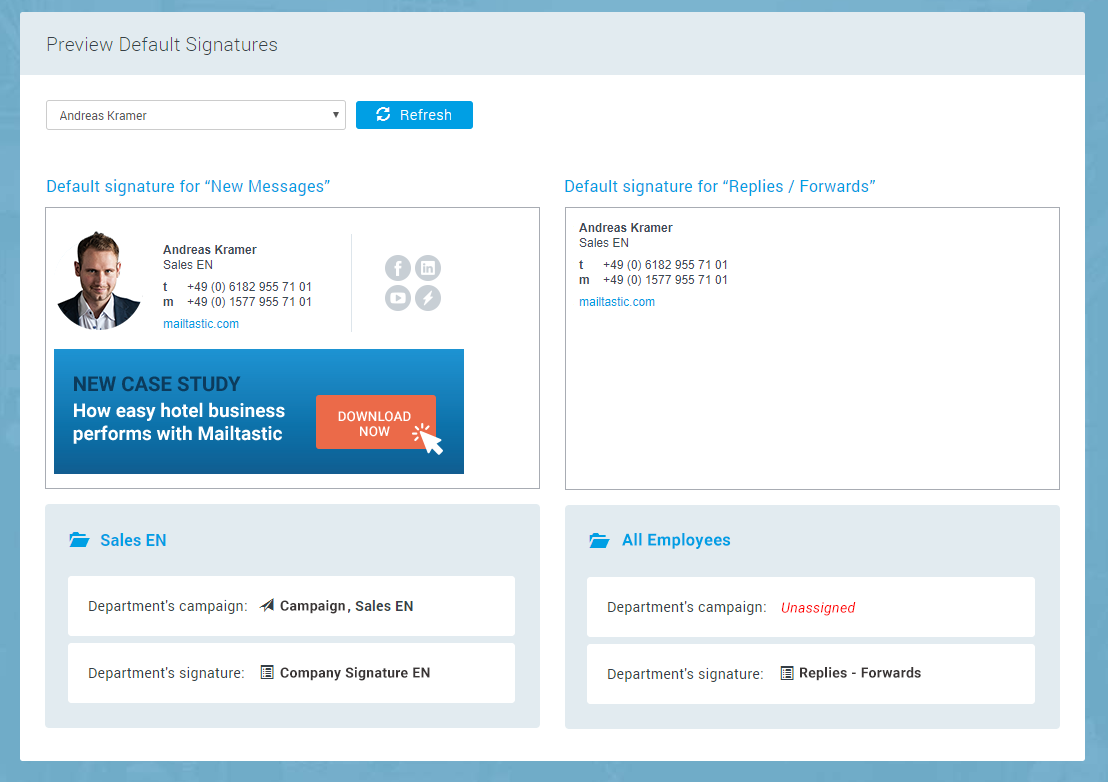The height and width of the screenshot is (782, 1108).
Task: Click mobile number 1577 in Replies signature
Action: (665, 280)
